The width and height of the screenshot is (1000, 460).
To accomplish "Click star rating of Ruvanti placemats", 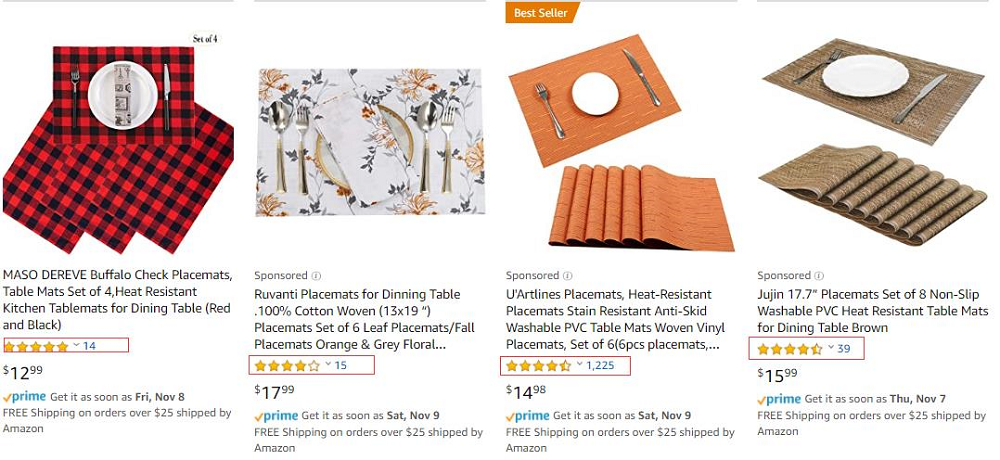I will pyautogui.click(x=287, y=365).
